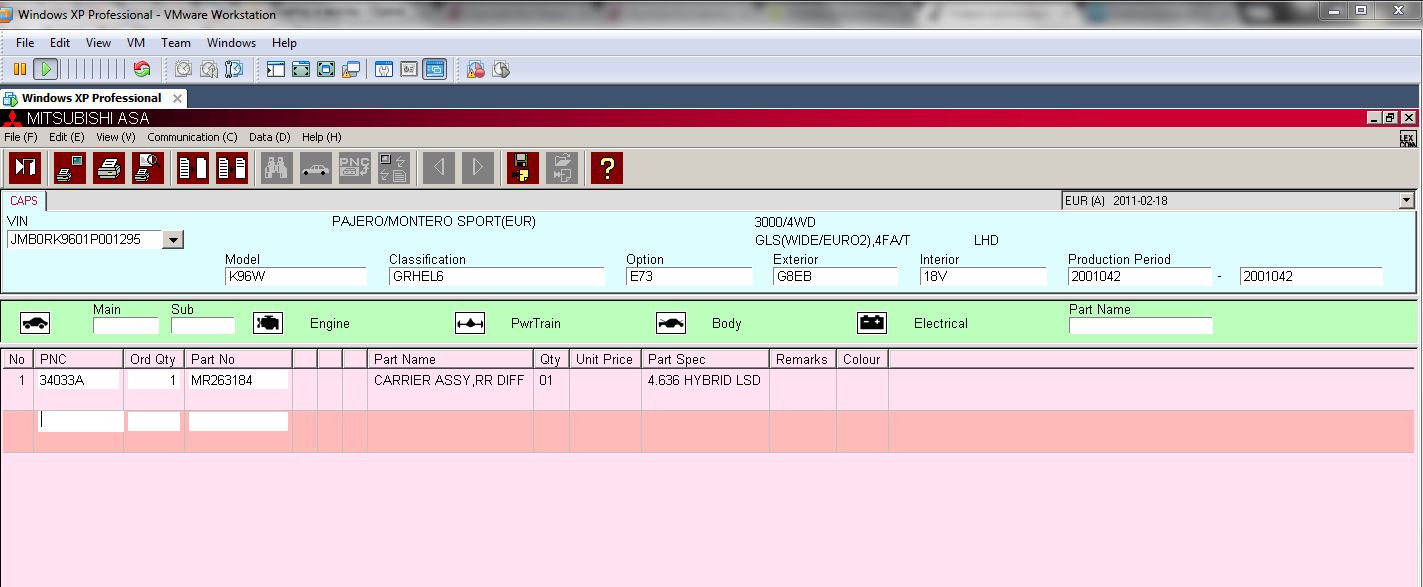The image size is (1423, 587).
Task: Select the Electrical battery icon
Action: click(x=871, y=323)
